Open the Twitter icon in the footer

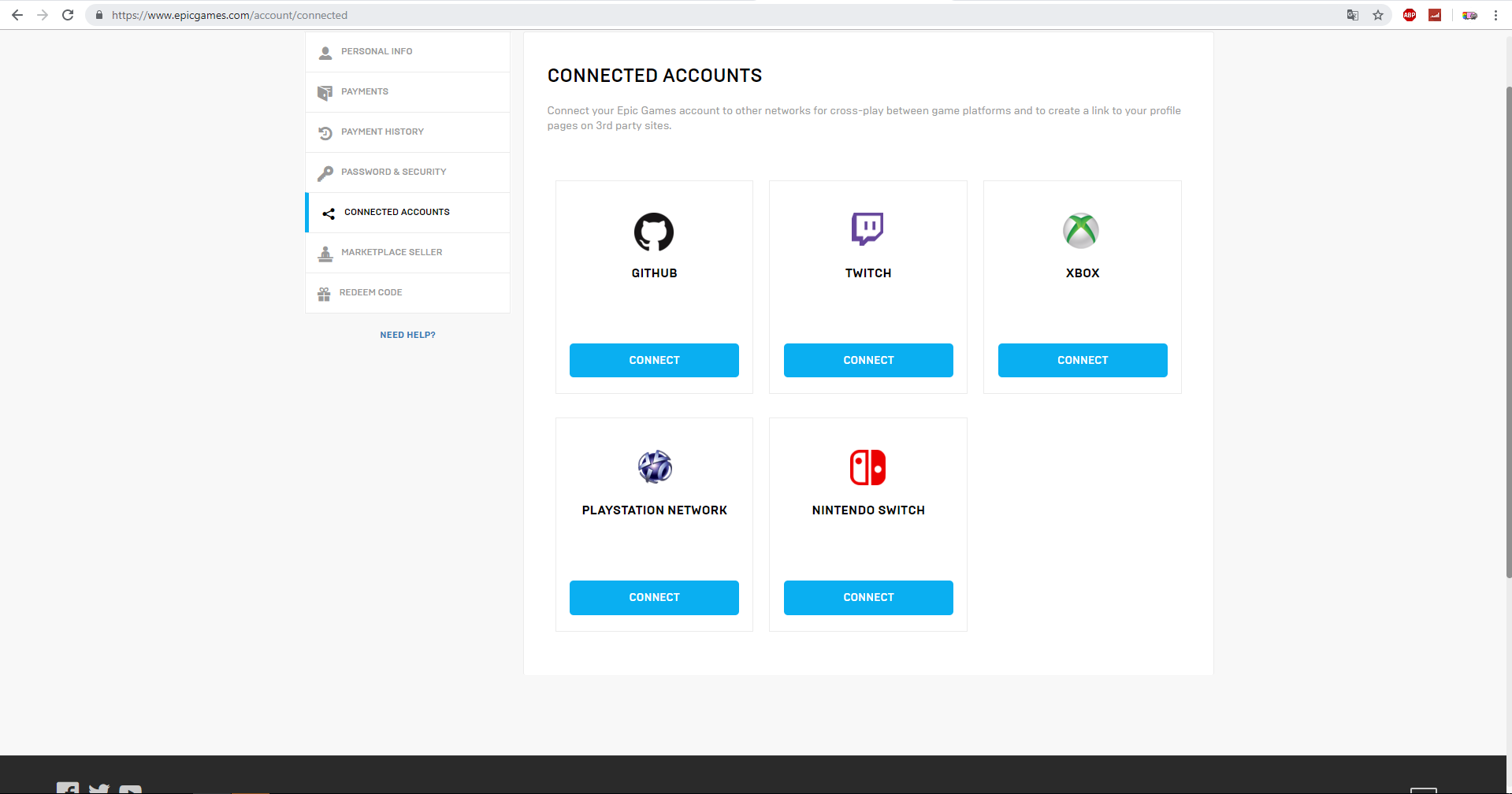click(x=99, y=788)
